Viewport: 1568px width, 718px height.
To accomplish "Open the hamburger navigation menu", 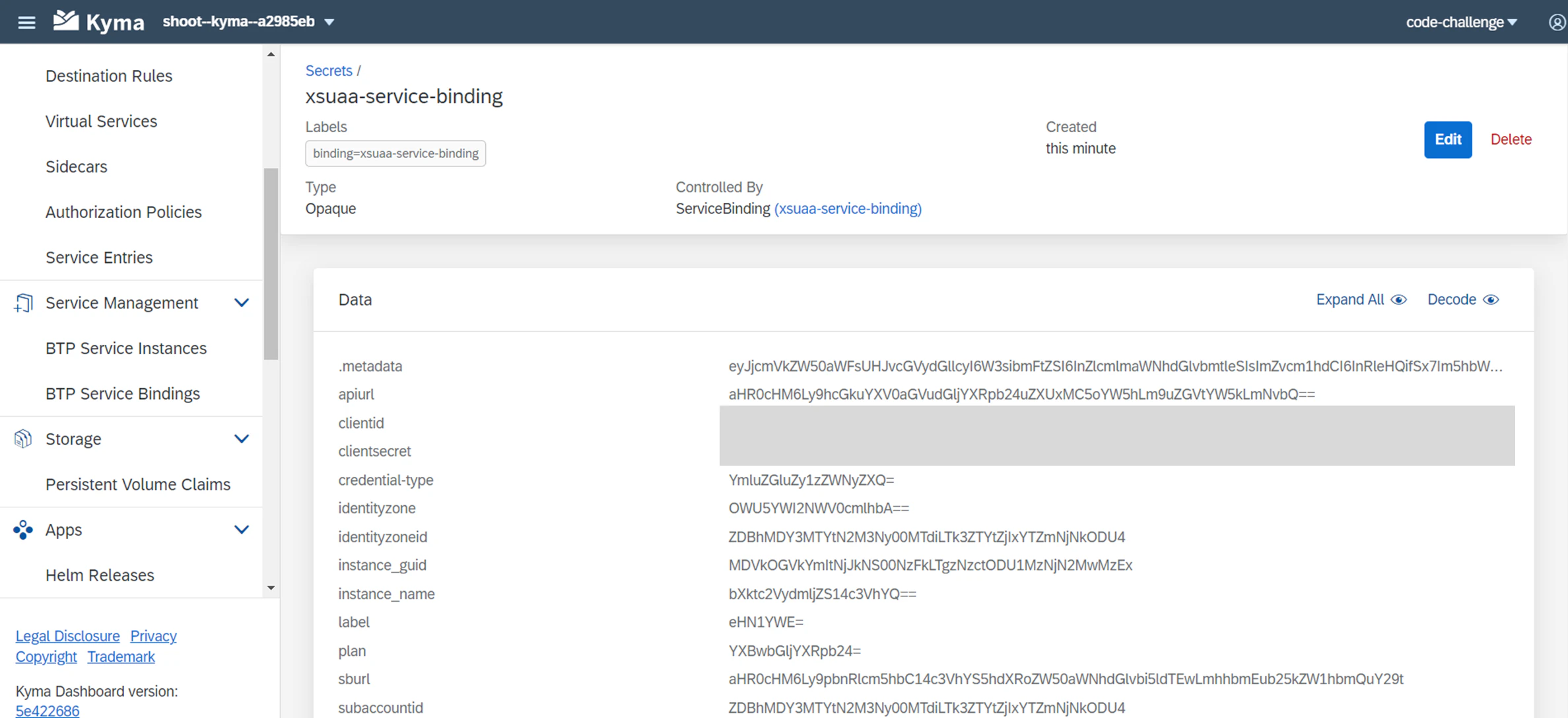I will [26, 22].
